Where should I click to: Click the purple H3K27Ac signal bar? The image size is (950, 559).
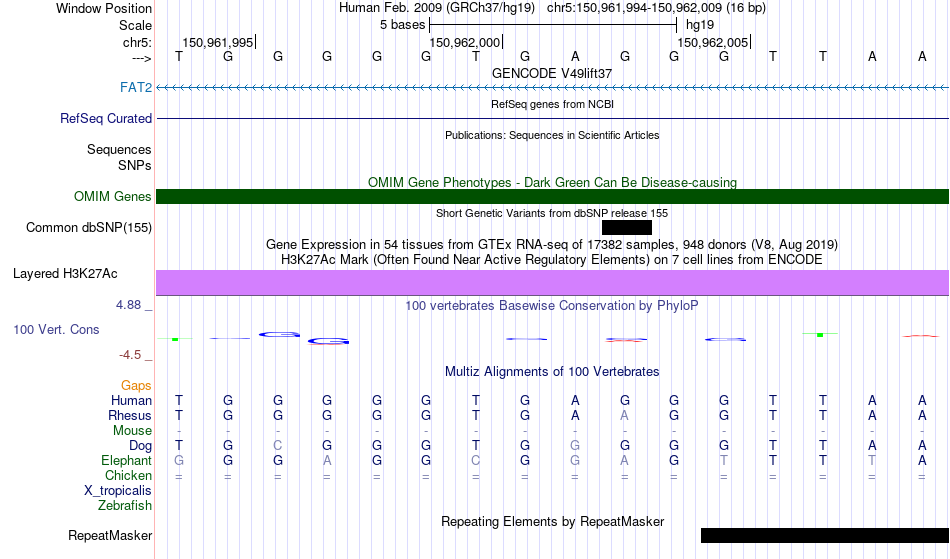pos(553,283)
